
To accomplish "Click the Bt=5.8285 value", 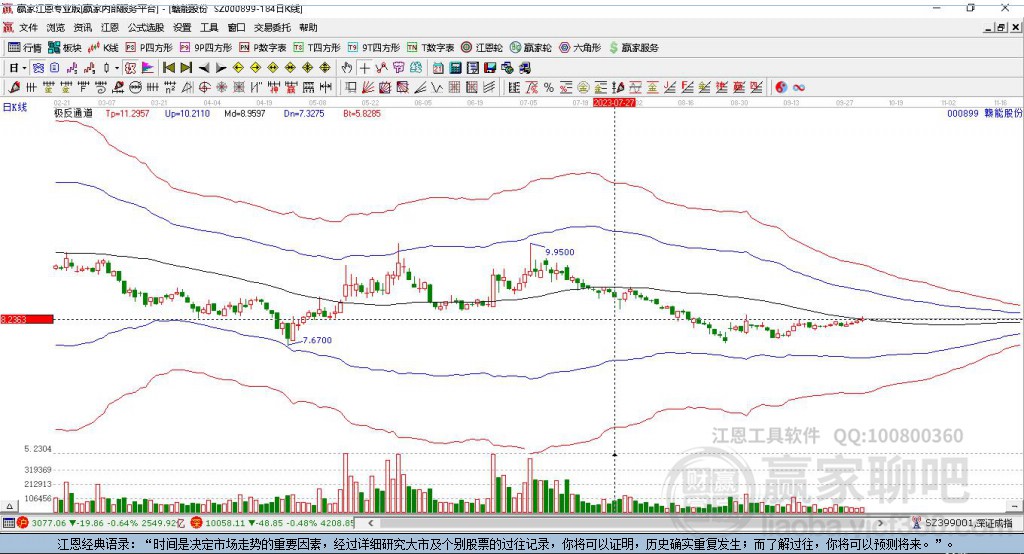I will click(362, 113).
